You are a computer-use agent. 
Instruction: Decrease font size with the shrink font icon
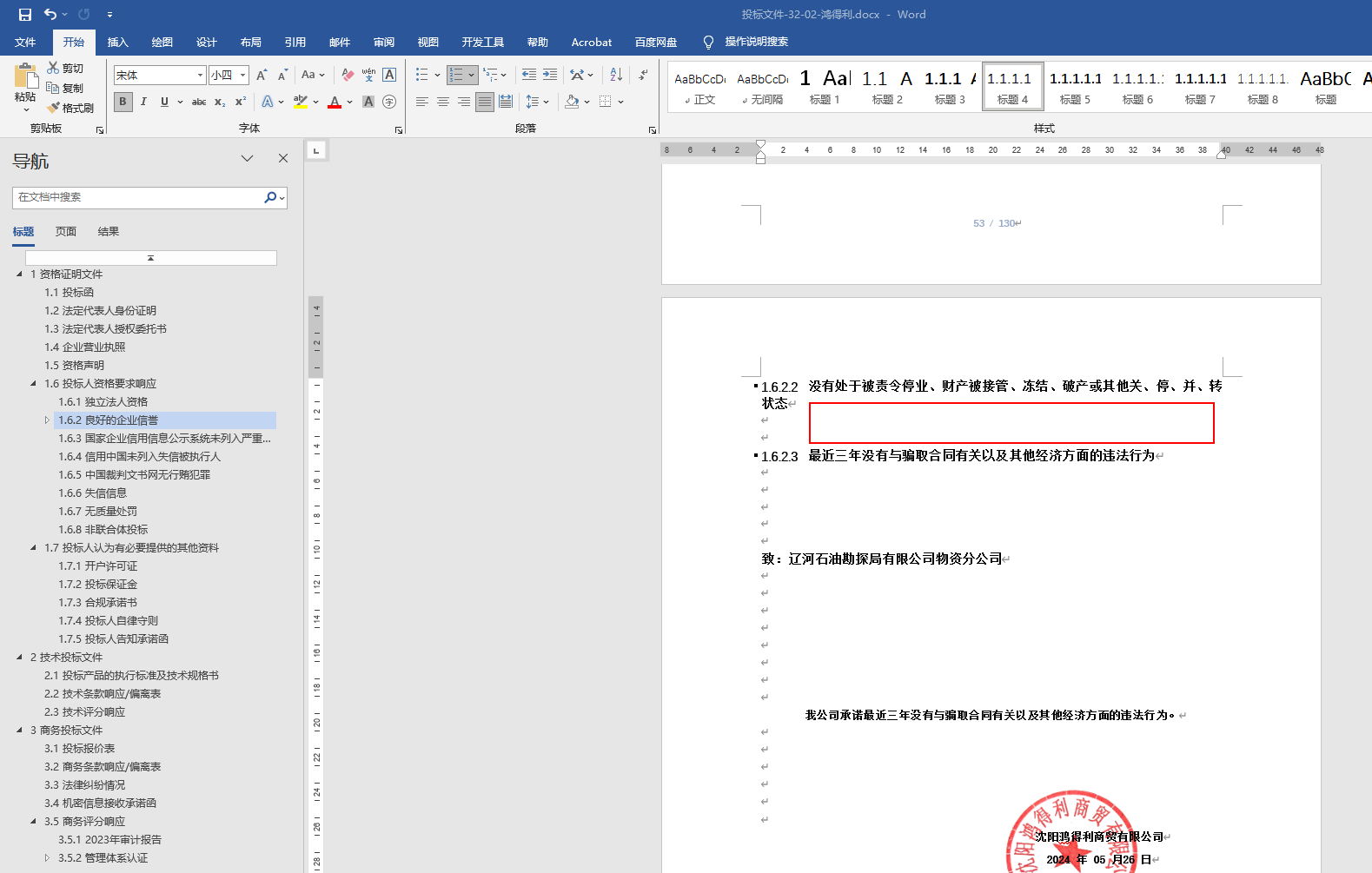click(282, 75)
